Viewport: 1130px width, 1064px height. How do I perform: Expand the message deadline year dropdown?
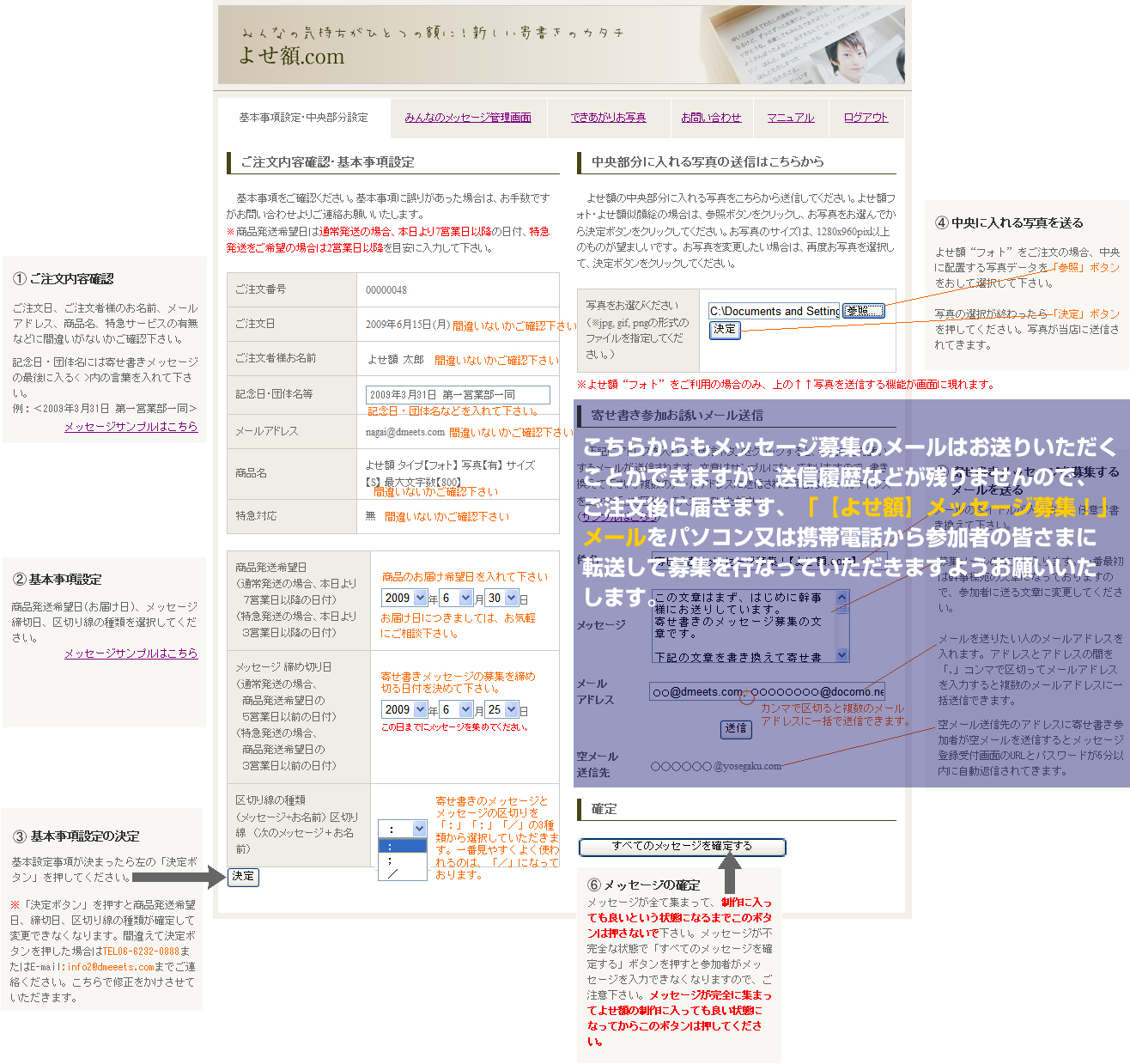click(404, 709)
